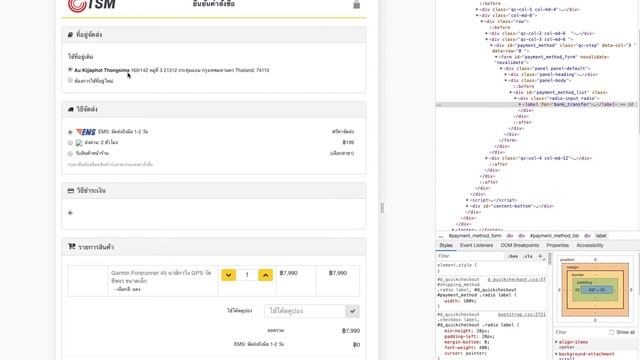
Task: Expand the content-bottom div node
Action: point(467,207)
